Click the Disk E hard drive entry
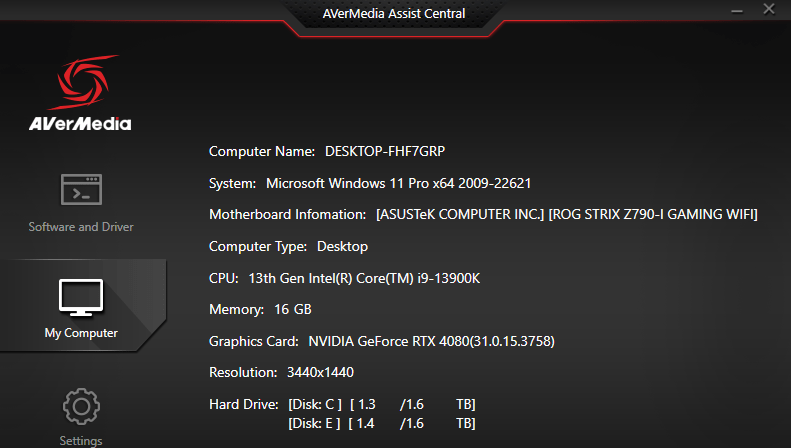791x448 pixels. point(382,423)
